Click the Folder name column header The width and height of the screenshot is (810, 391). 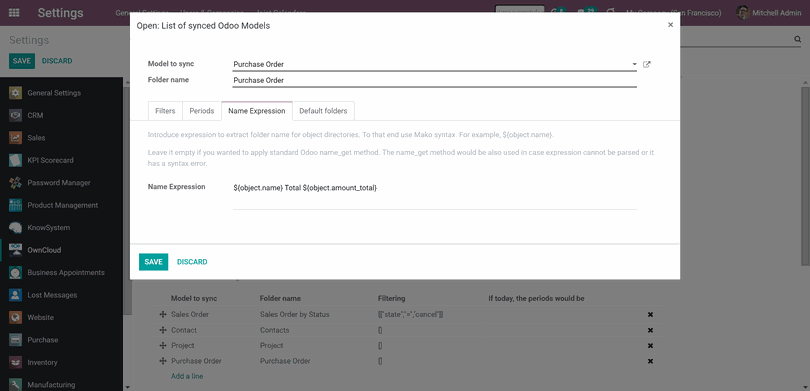click(x=281, y=299)
